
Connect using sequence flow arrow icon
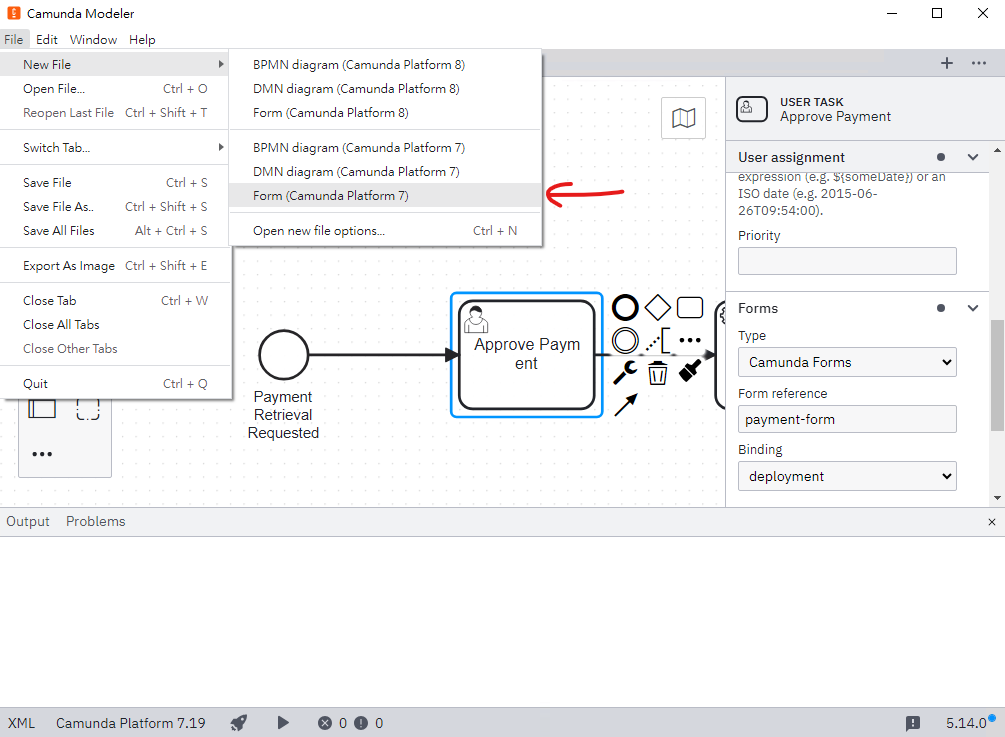[626, 404]
